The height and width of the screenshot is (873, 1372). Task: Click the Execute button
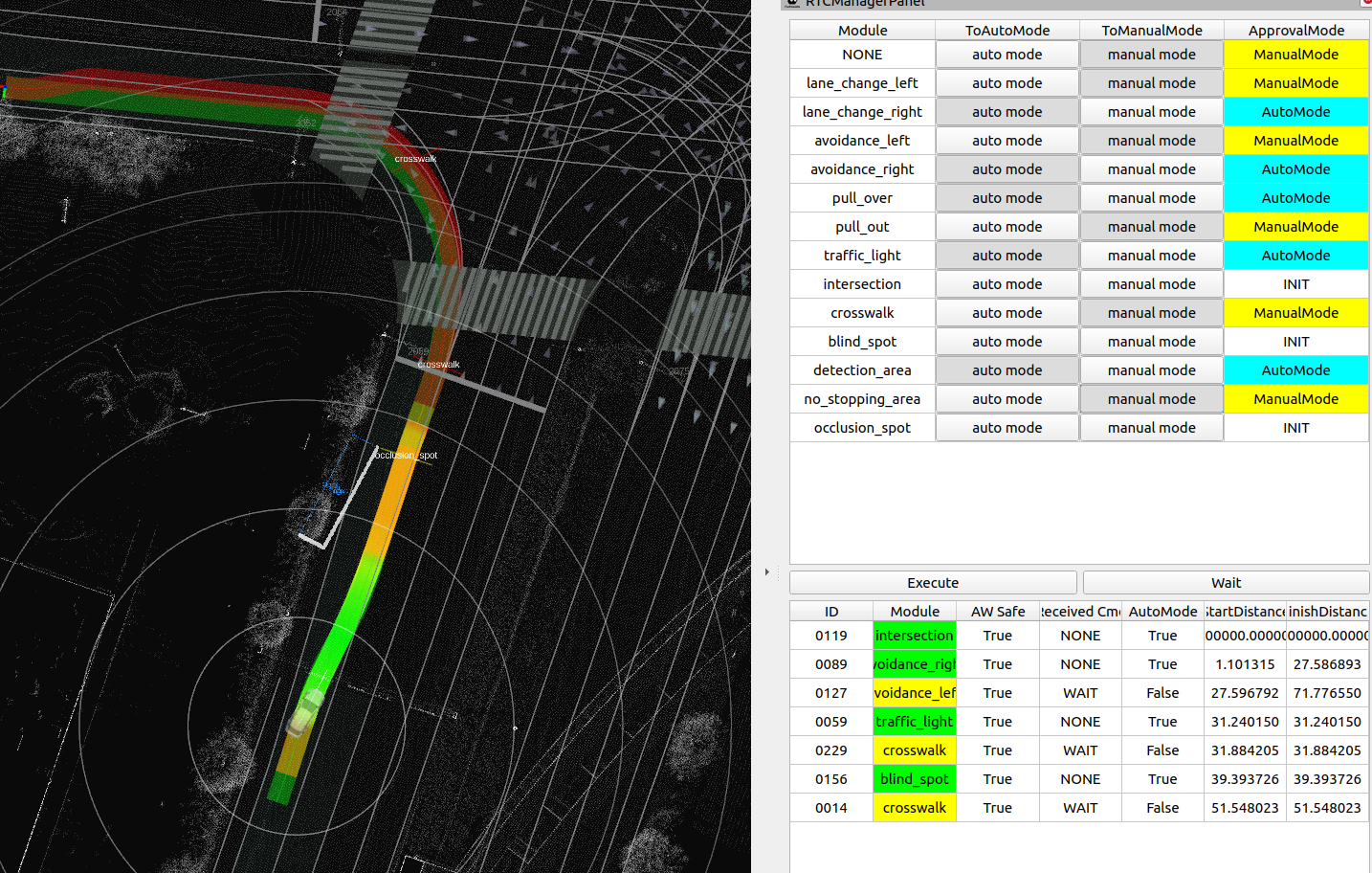[933, 583]
